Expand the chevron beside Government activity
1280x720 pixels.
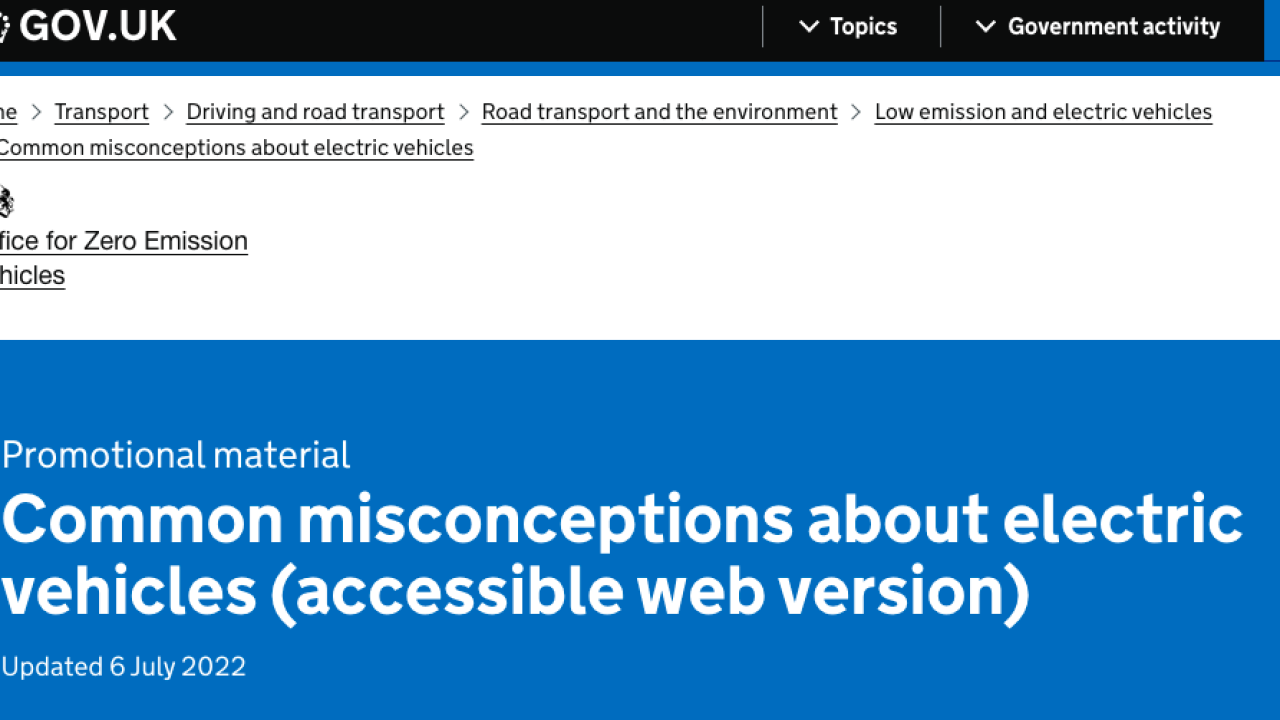(986, 27)
